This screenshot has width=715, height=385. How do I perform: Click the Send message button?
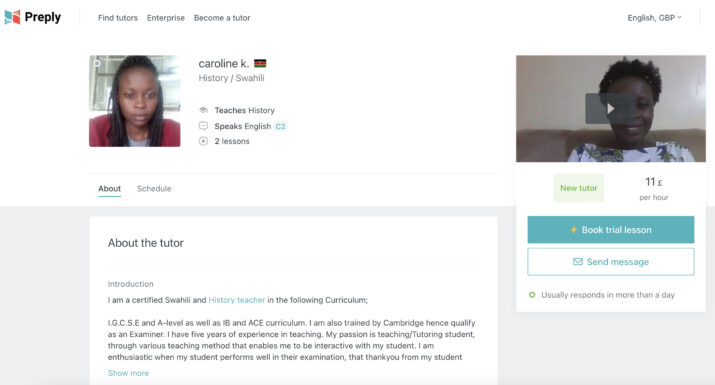[611, 262]
